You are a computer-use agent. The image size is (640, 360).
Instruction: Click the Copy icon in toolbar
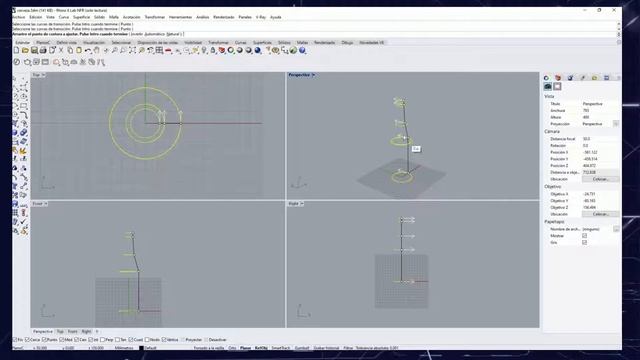(x=70, y=50)
